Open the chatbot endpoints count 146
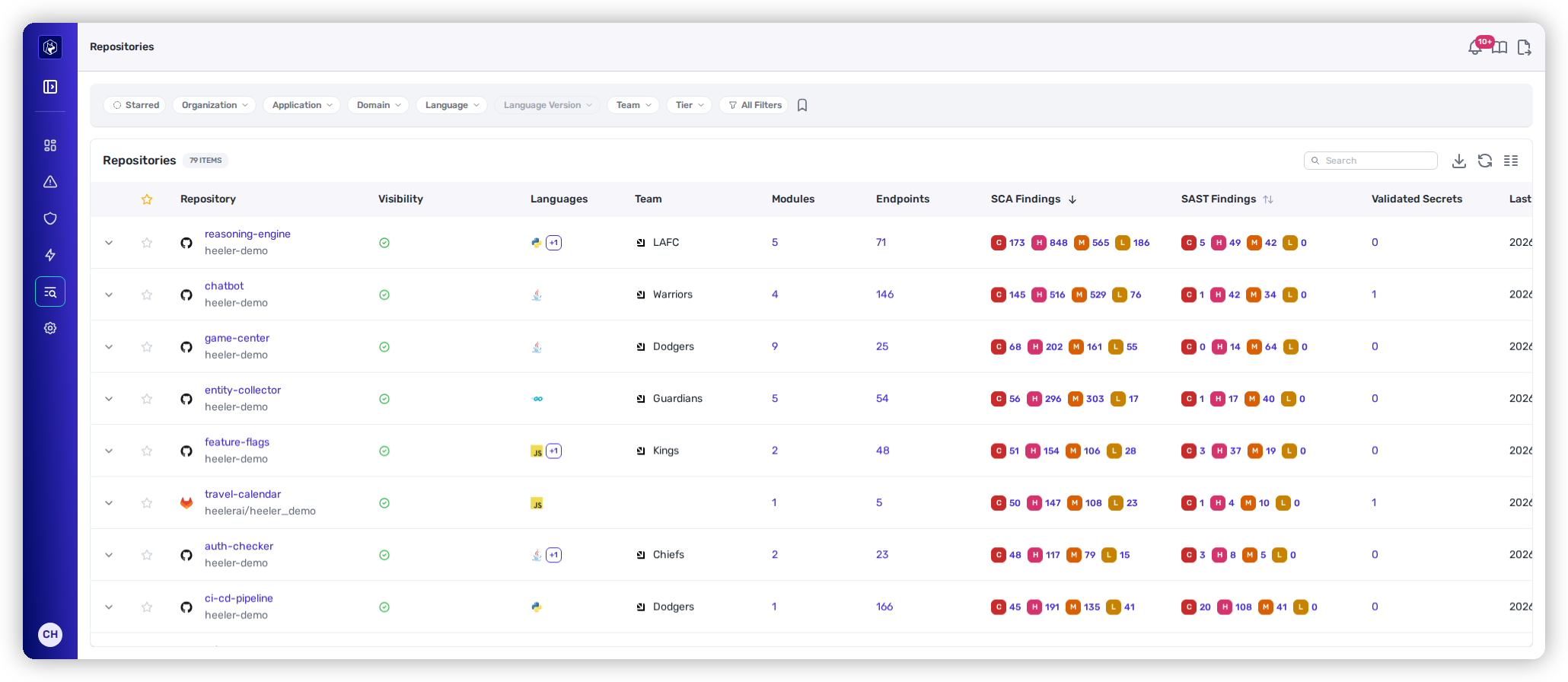Image resolution: width=1568 pixels, height=682 pixels. pyautogui.click(x=884, y=295)
